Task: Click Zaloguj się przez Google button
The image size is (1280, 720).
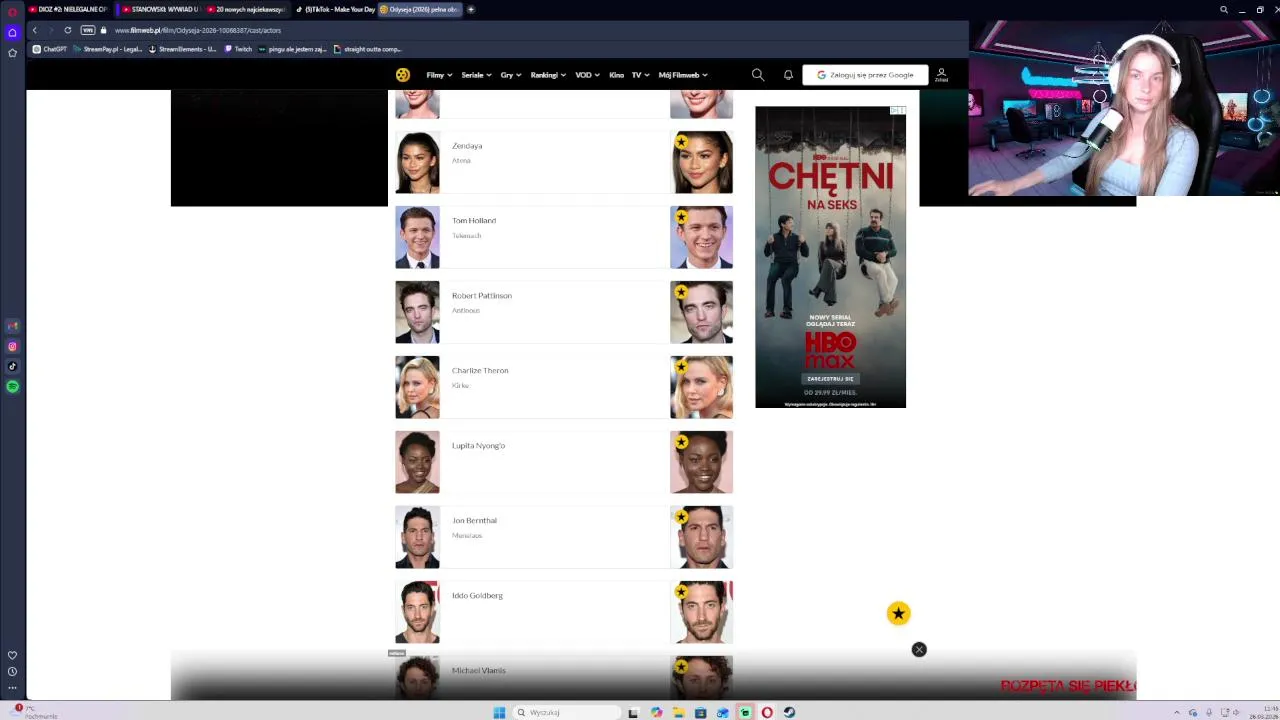Action: (865, 75)
